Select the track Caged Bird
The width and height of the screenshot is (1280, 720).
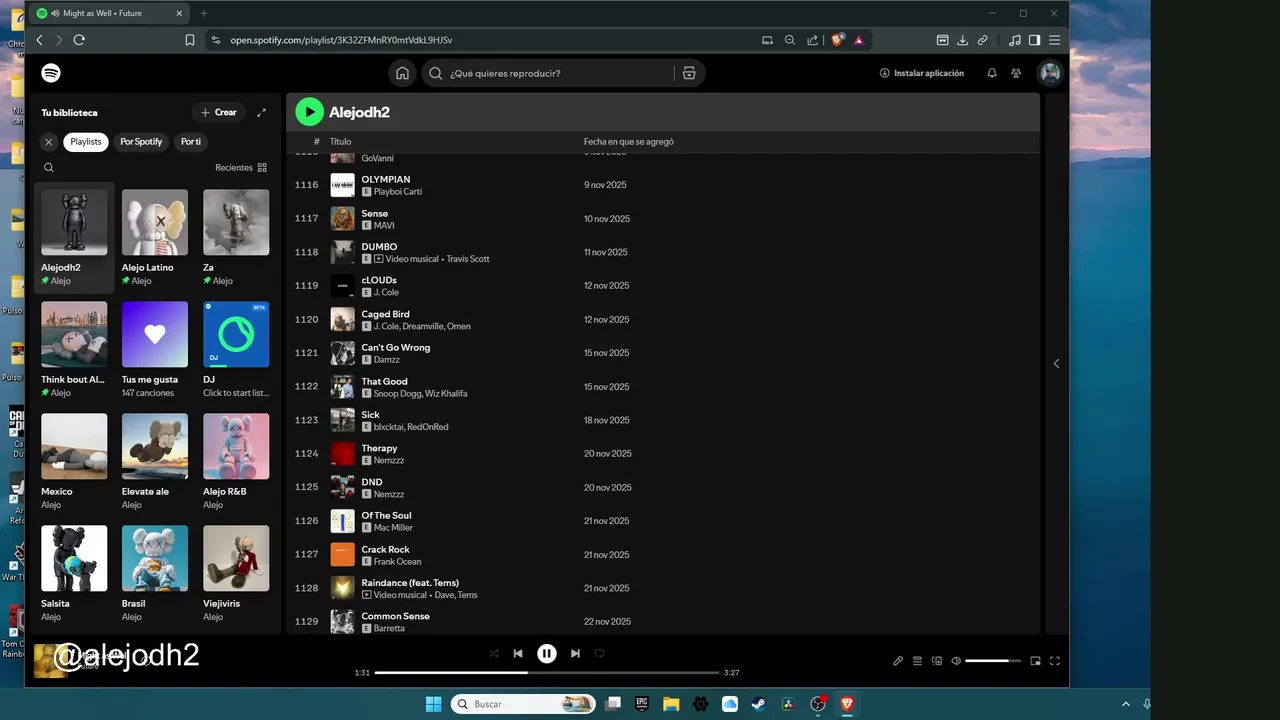click(x=385, y=314)
